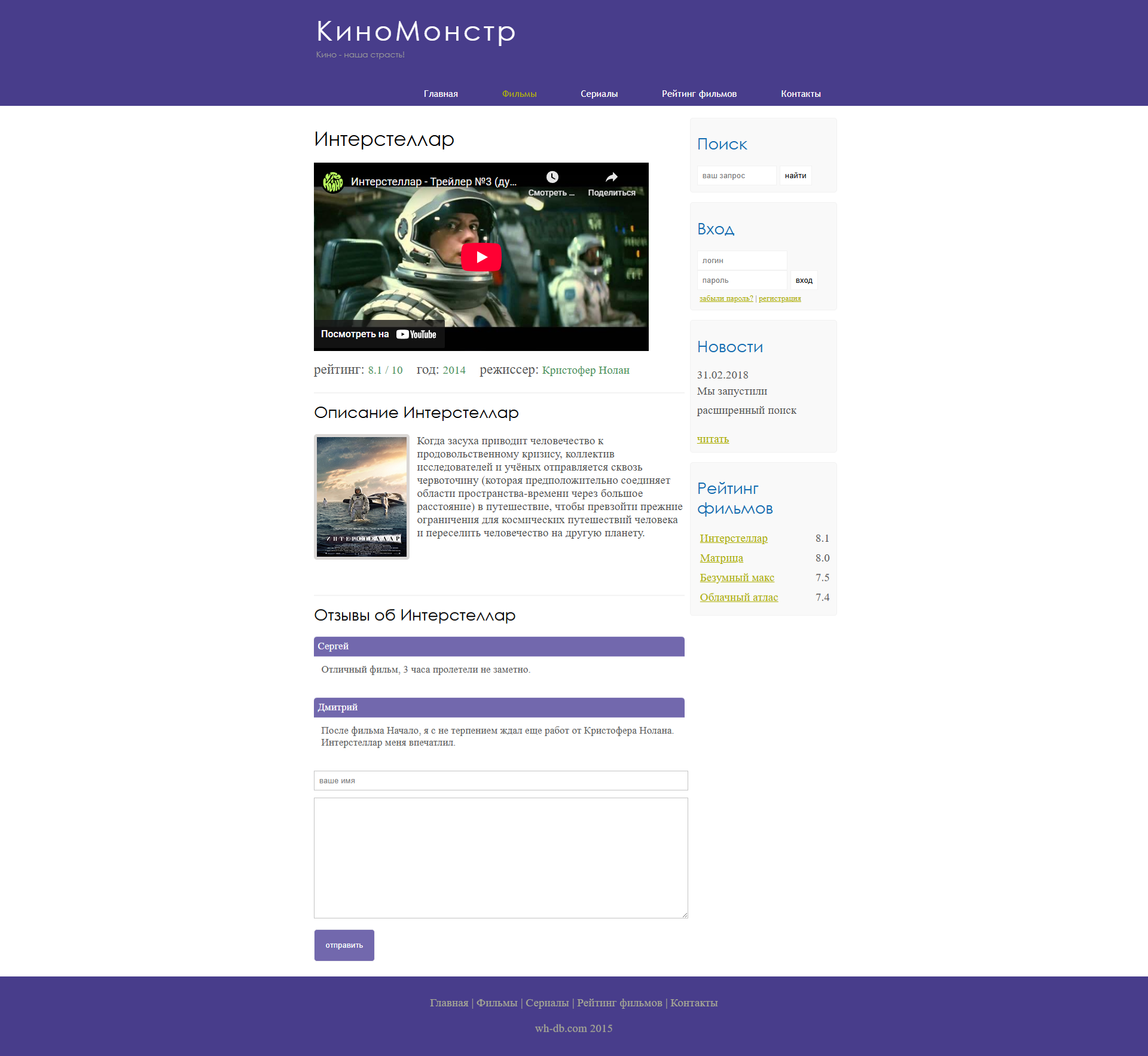Click the director name Кристофер Нолан
The image size is (1148, 1056).
pos(586,370)
